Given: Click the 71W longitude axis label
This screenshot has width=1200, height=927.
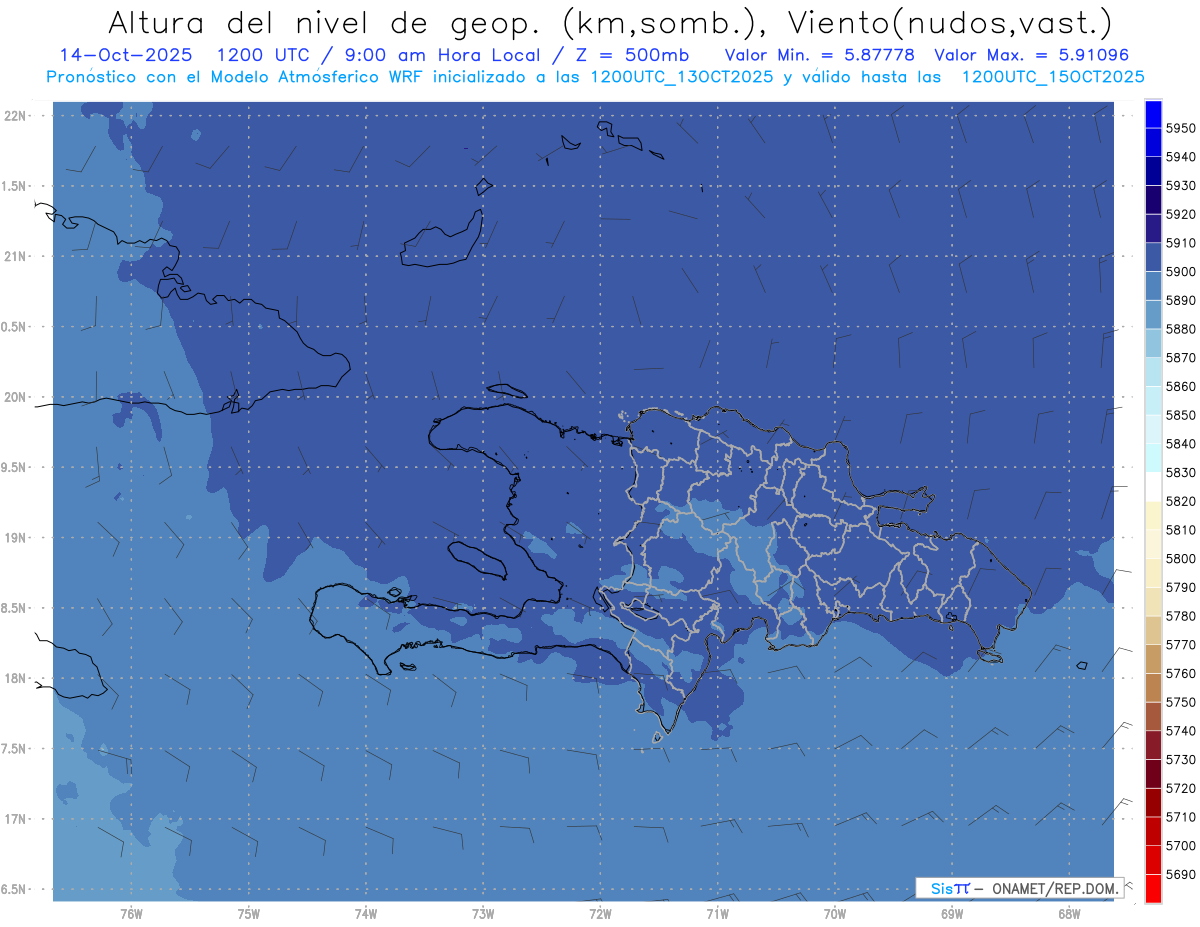Looking at the screenshot, I should 717,914.
